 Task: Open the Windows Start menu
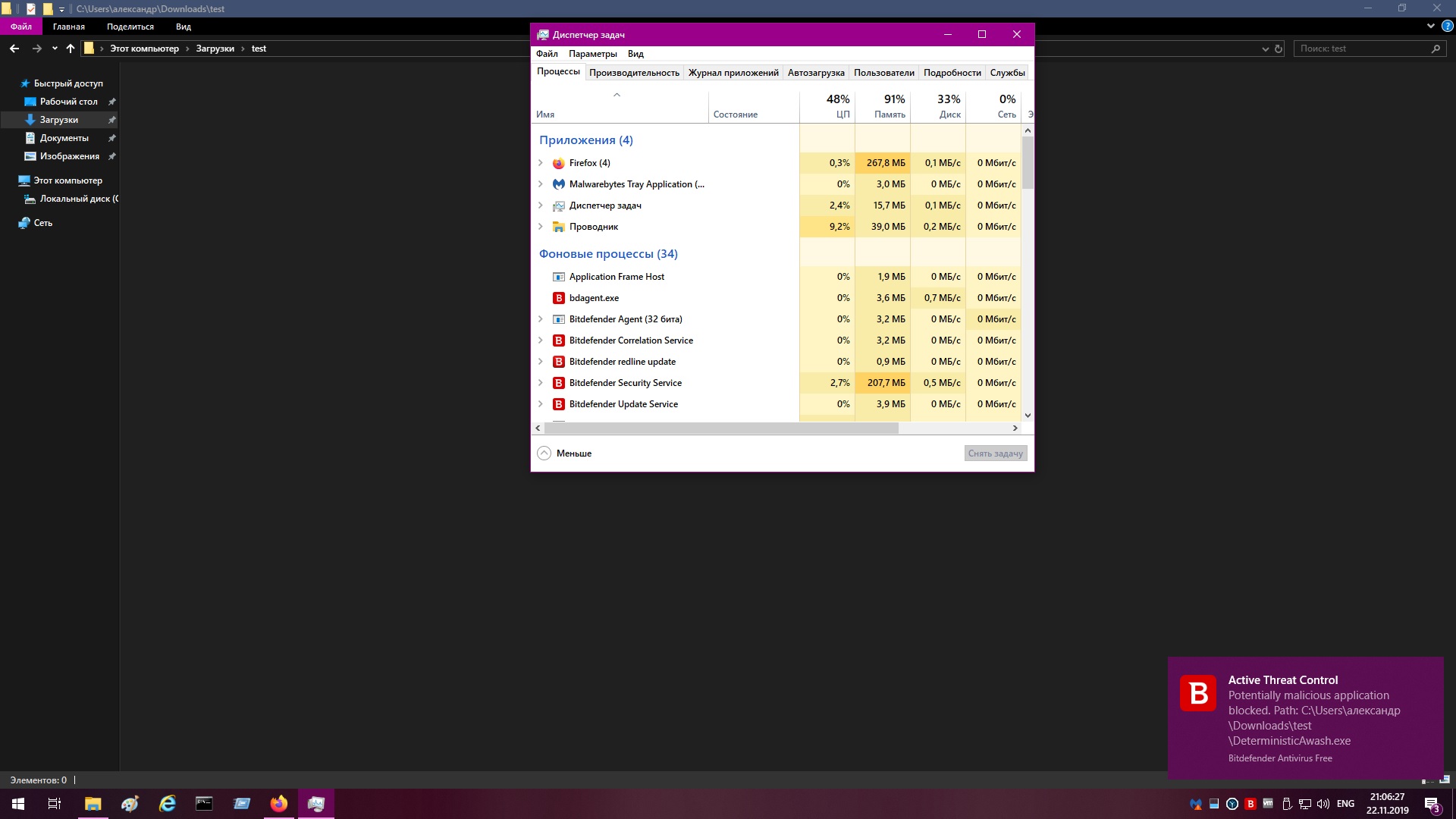pos(18,804)
